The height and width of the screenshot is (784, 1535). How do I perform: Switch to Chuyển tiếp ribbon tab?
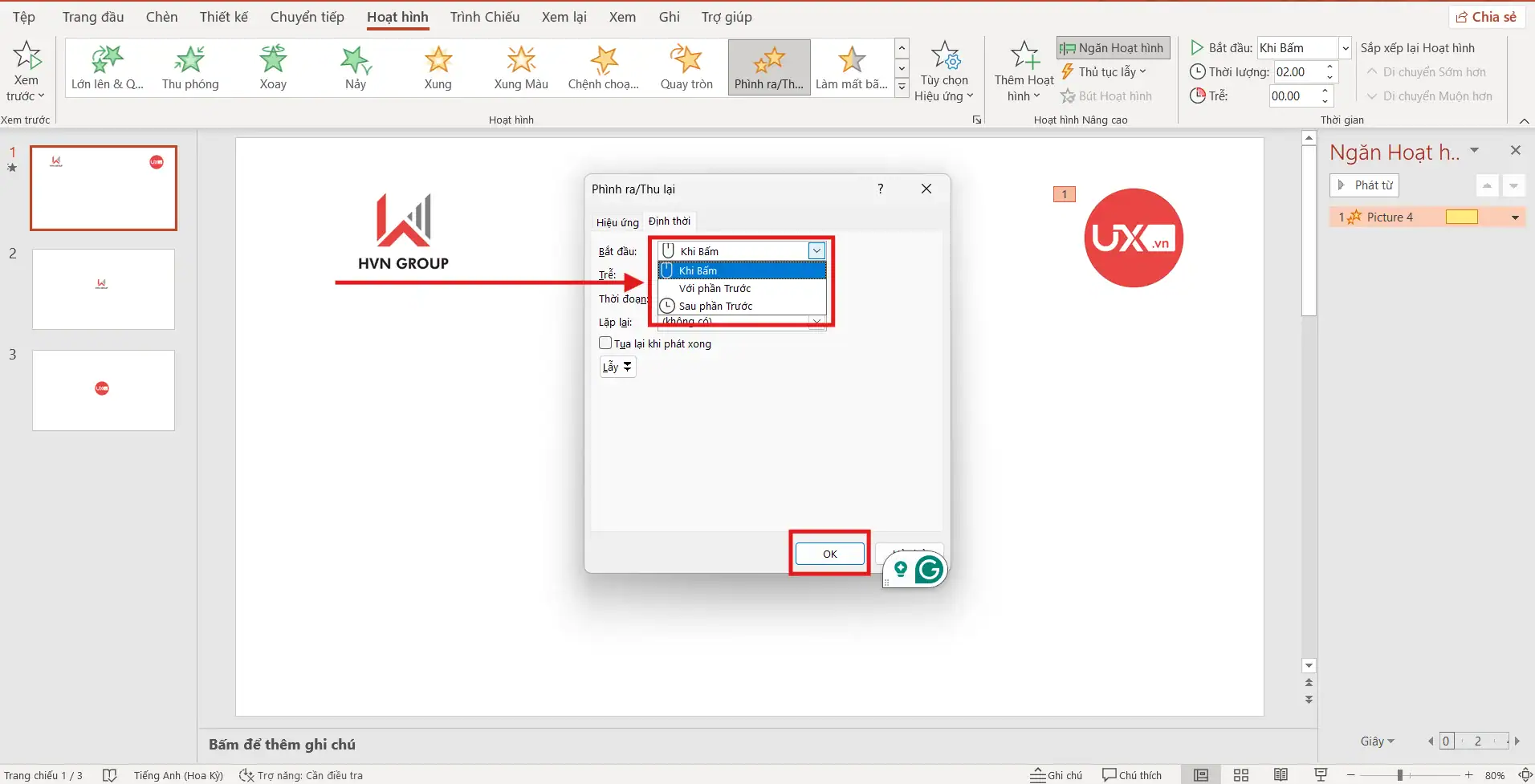[307, 17]
